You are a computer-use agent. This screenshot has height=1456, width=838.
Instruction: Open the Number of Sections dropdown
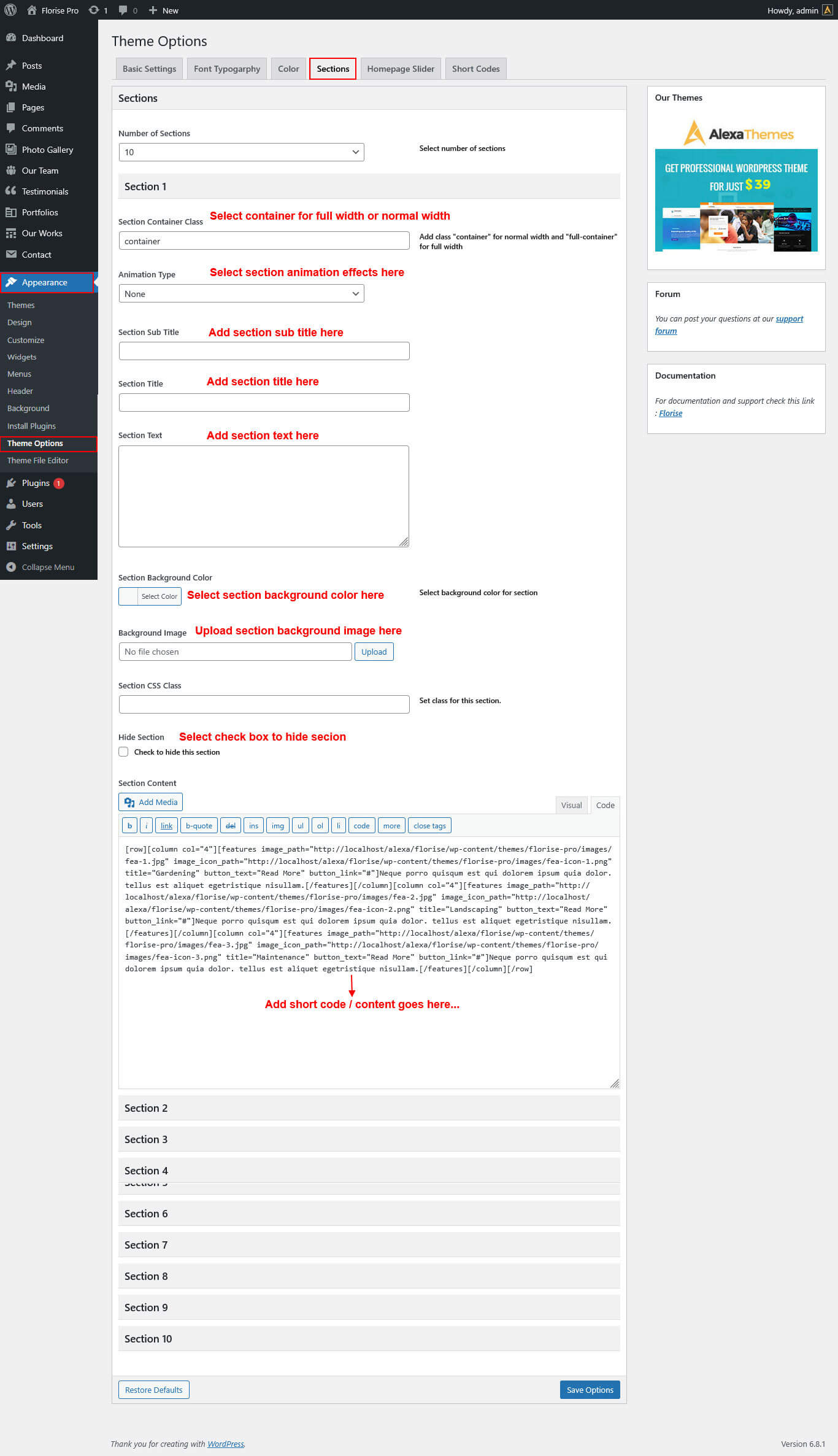pyautogui.click(x=241, y=152)
